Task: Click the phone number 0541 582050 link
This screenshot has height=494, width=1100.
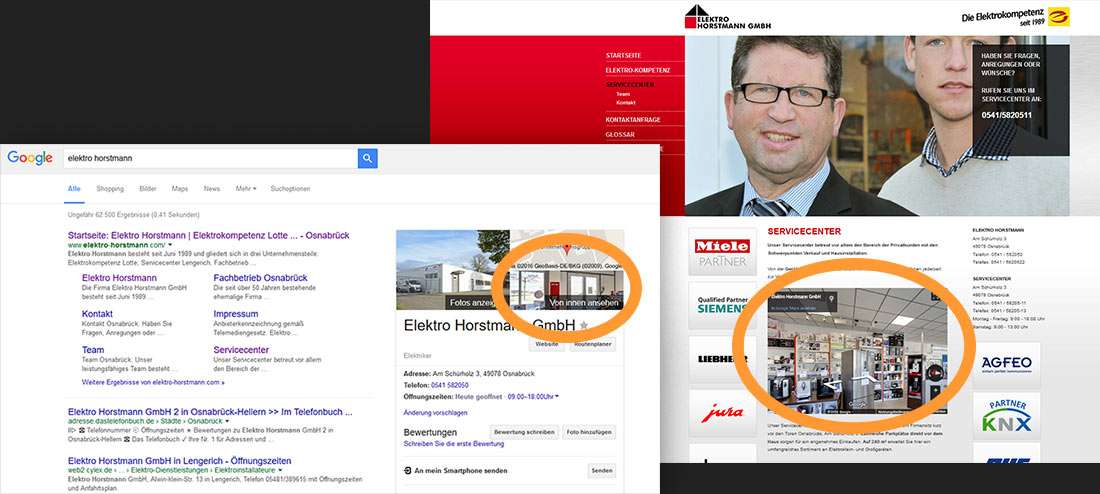Action: [x=450, y=385]
